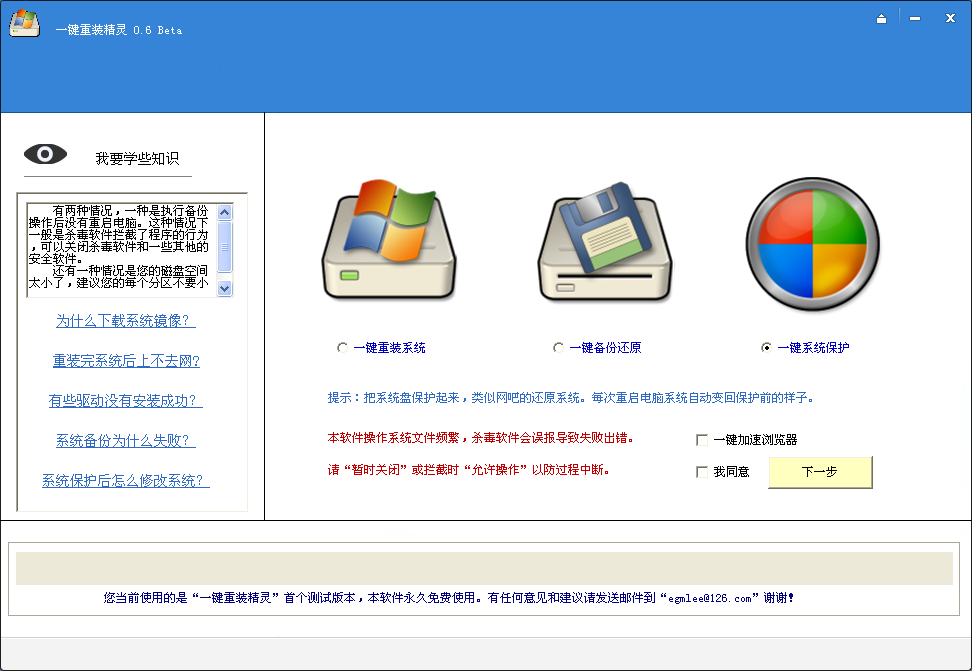Image resolution: width=972 pixels, height=671 pixels.
Task: Open the 系统备份为什么失败? link
Action: (126, 440)
